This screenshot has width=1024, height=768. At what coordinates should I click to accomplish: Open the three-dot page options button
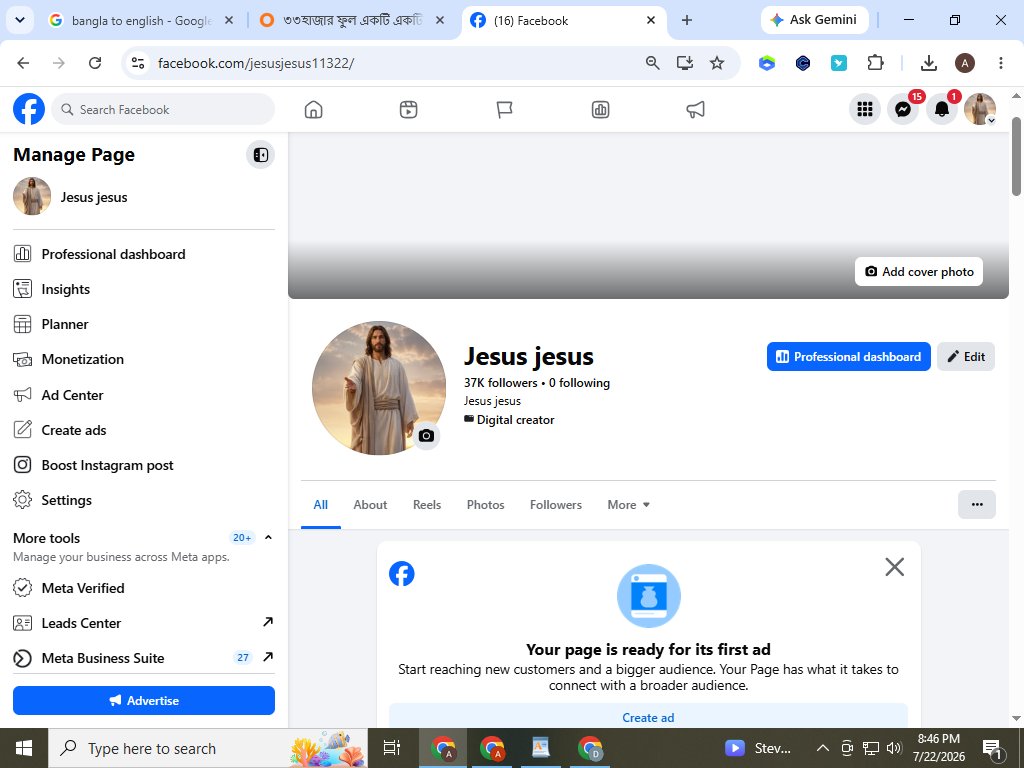pos(977,504)
